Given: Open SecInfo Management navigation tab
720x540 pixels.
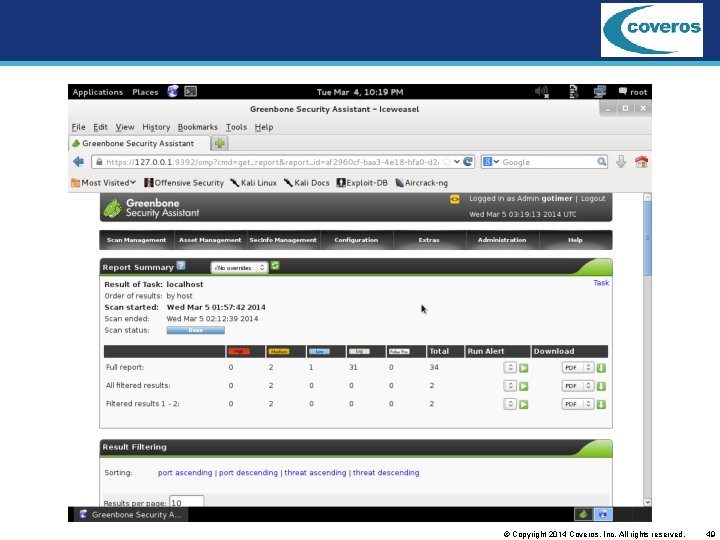Looking at the screenshot, I should click(283, 240).
